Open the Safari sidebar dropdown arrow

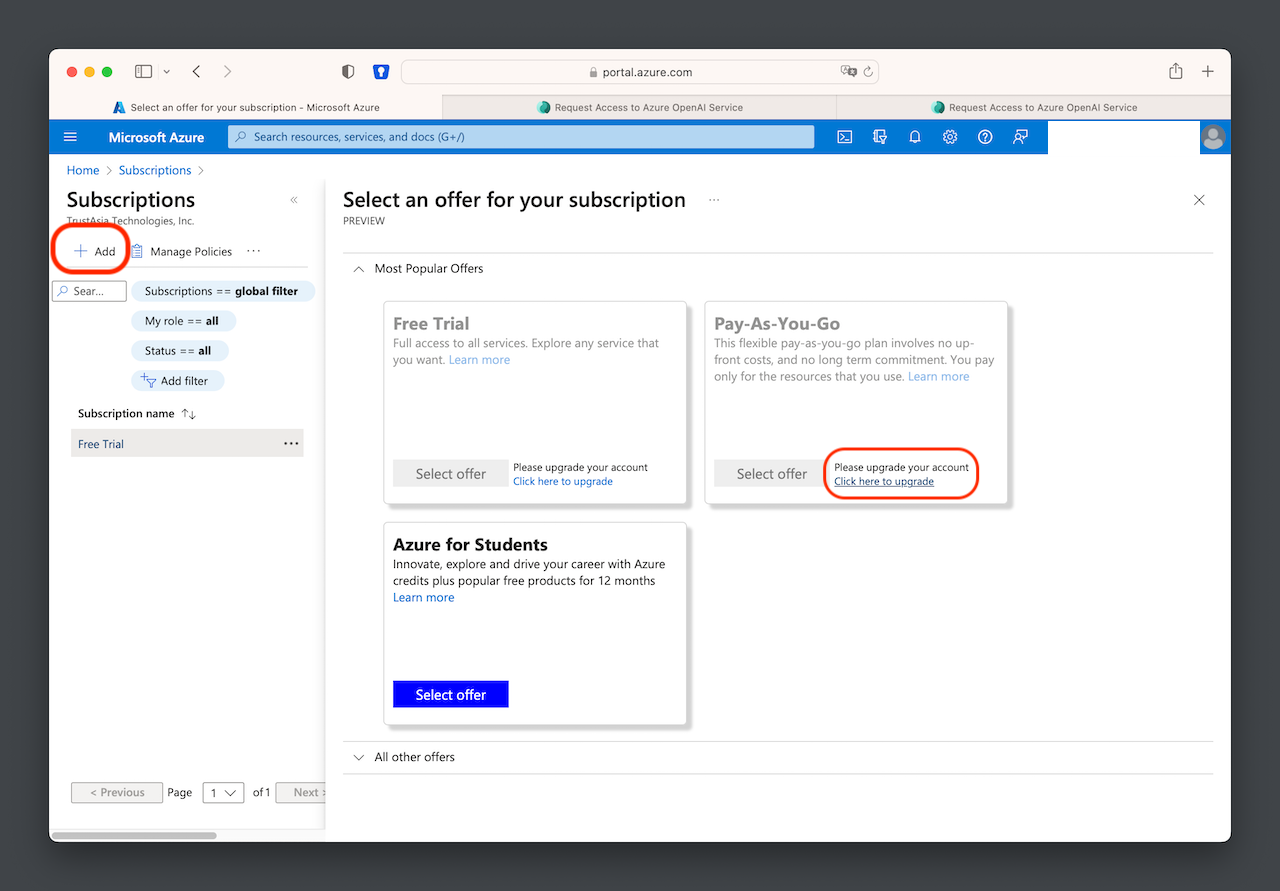(166, 72)
